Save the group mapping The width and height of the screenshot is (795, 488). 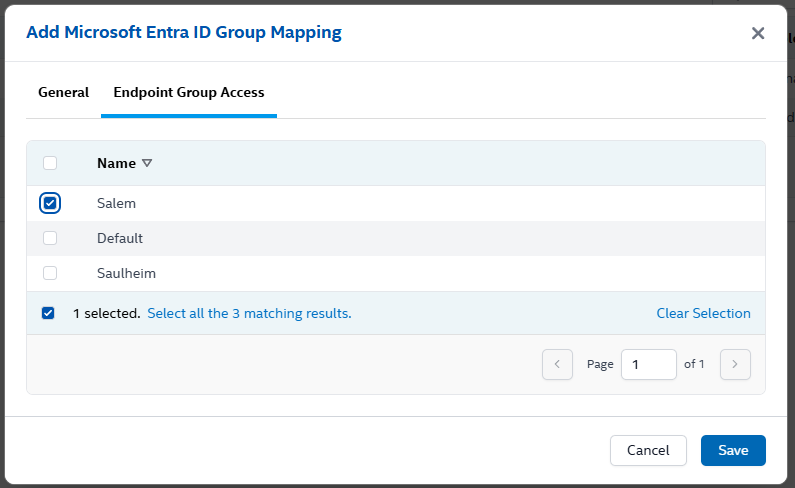click(733, 450)
